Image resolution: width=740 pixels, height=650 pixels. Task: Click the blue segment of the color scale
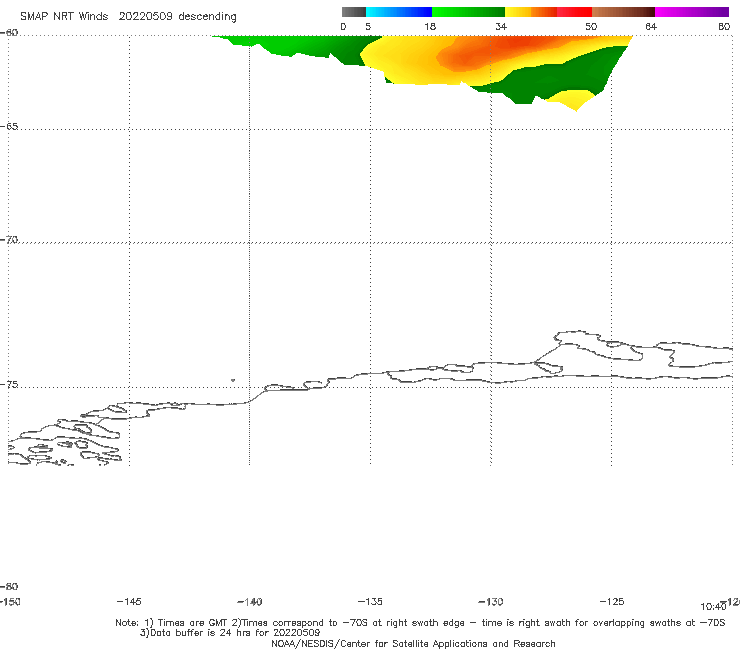click(x=399, y=12)
